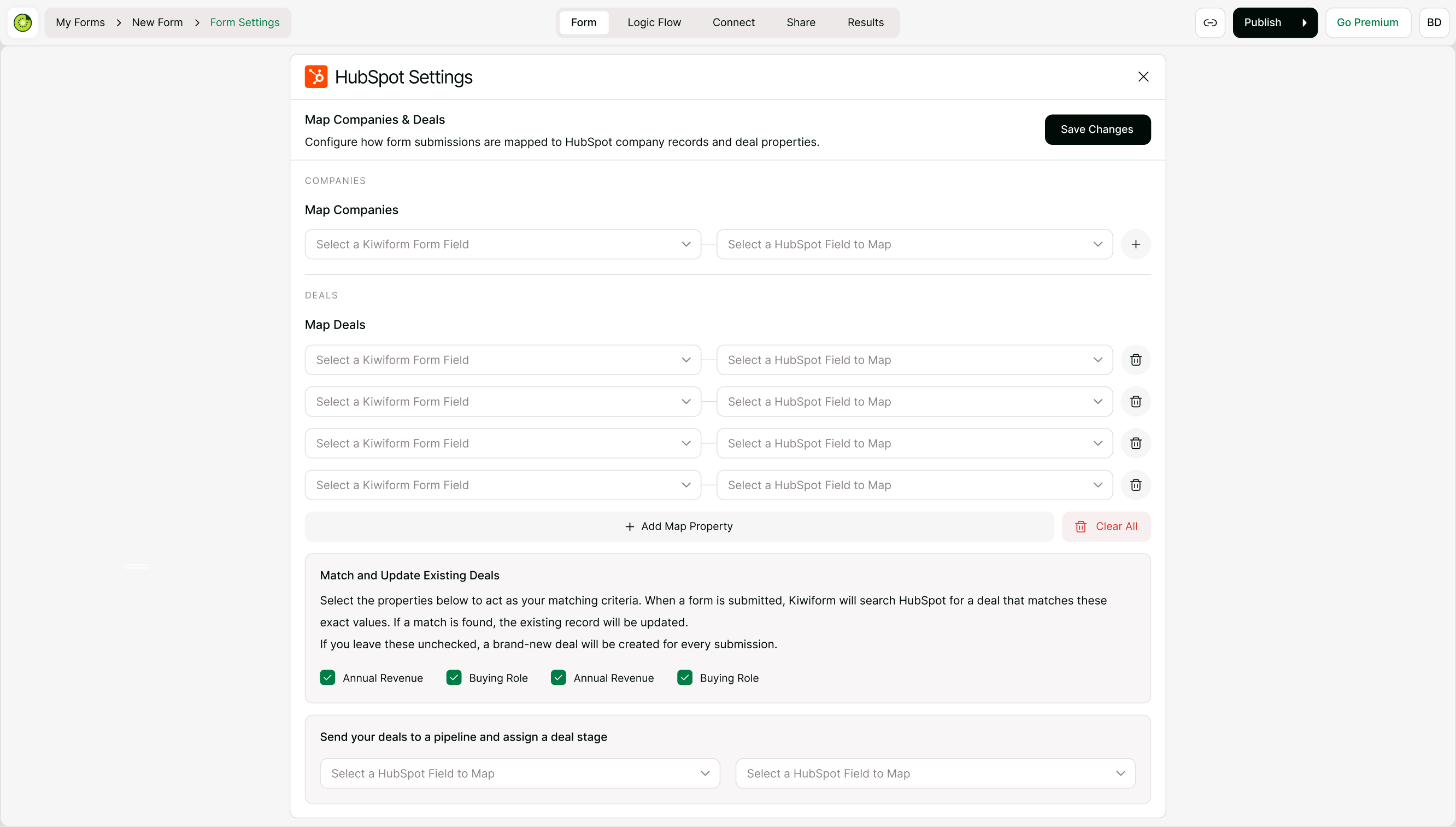Open third deal row Kiwiform field dropdown

click(x=503, y=443)
